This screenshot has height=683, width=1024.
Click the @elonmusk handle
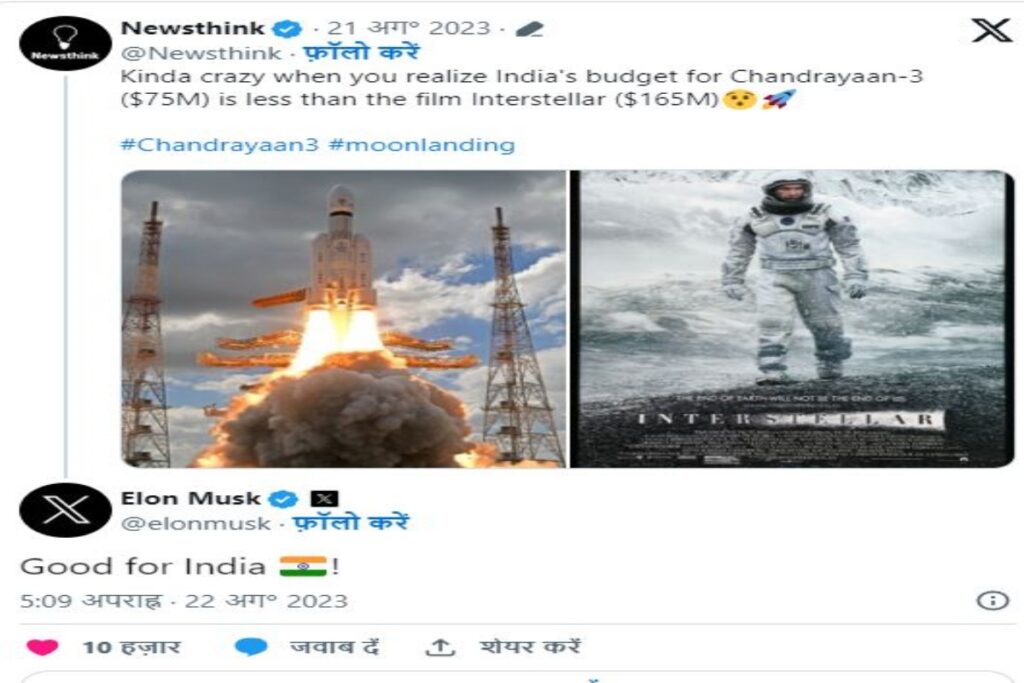pyautogui.click(x=196, y=523)
